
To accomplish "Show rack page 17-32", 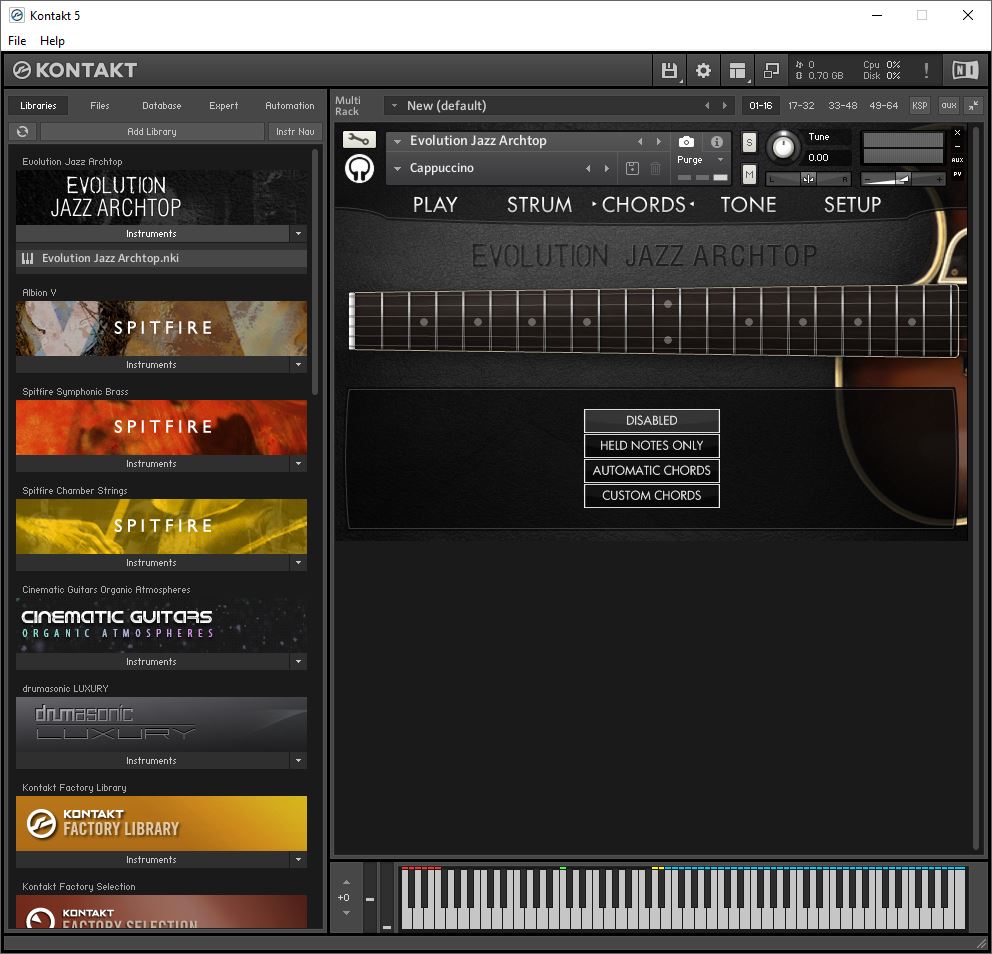I will [801, 106].
